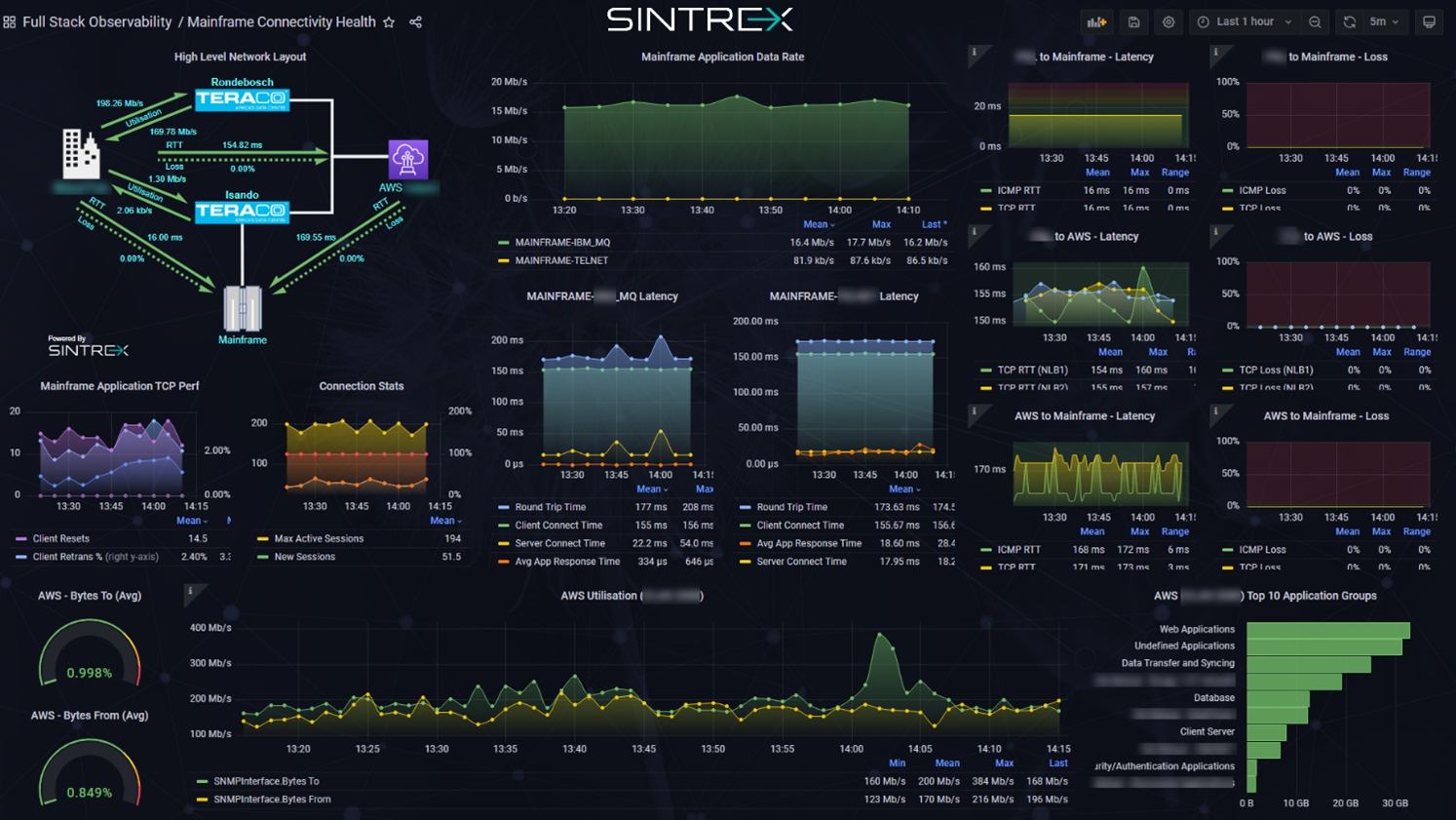Click info icon on AWS to Mainframe - Loss panel
Screen dimensions: 1456x820
[1215, 411]
